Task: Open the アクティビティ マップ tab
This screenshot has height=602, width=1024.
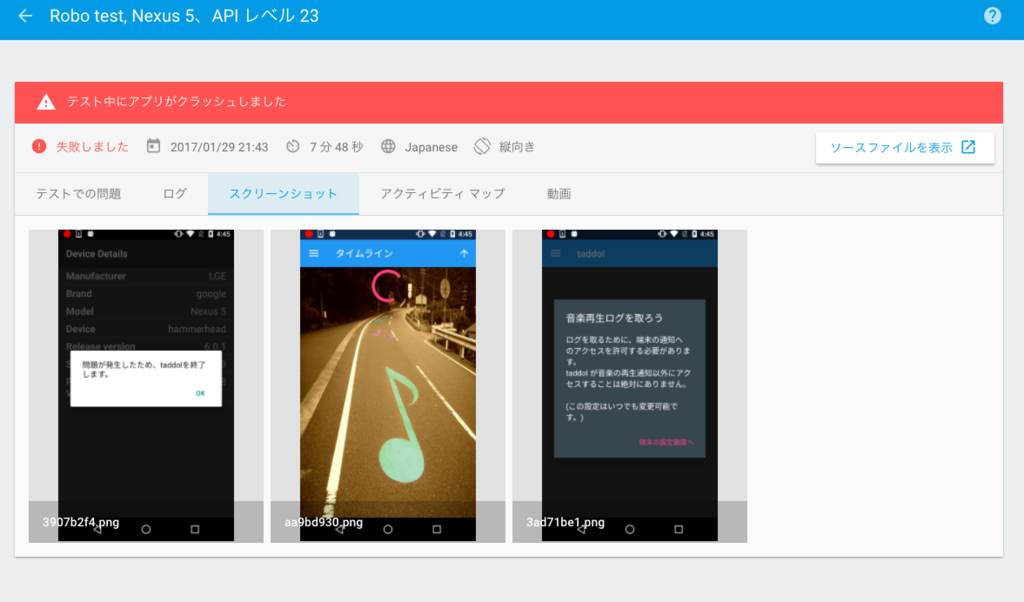Action: [443, 194]
